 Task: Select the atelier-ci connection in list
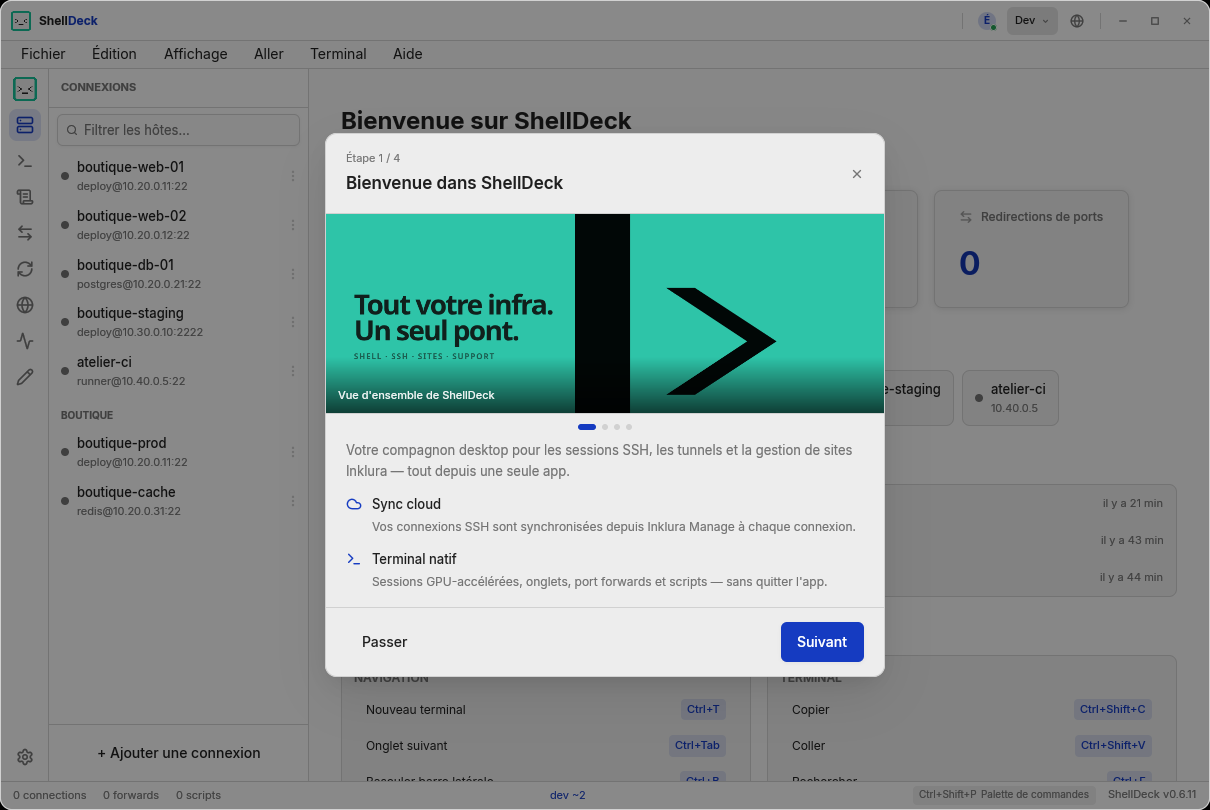(179, 371)
